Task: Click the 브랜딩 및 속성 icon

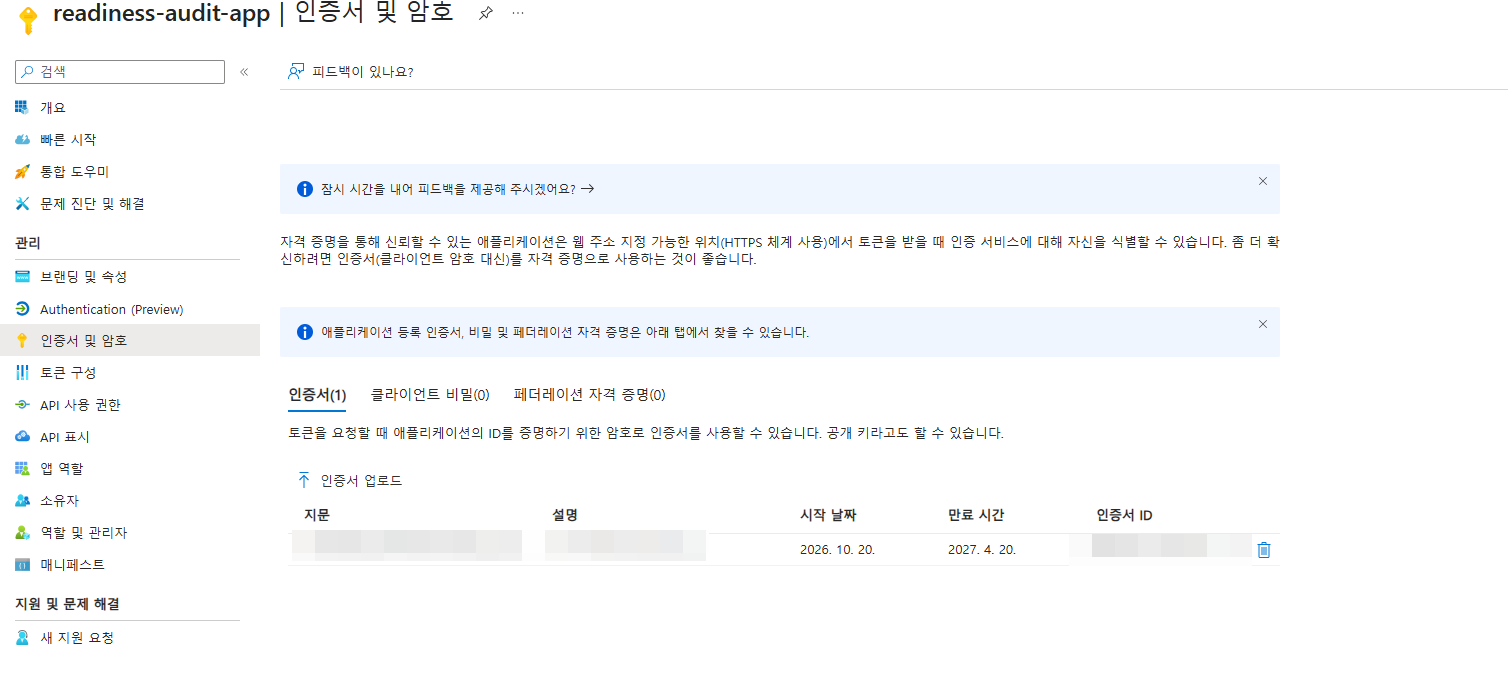Action: 22,276
